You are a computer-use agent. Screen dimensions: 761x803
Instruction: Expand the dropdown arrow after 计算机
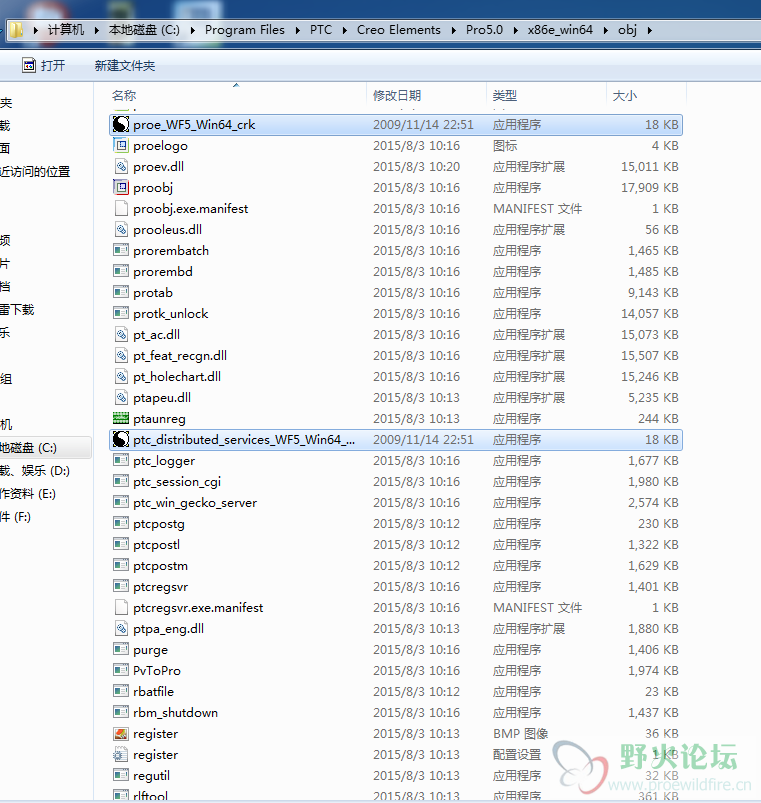pos(96,30)
